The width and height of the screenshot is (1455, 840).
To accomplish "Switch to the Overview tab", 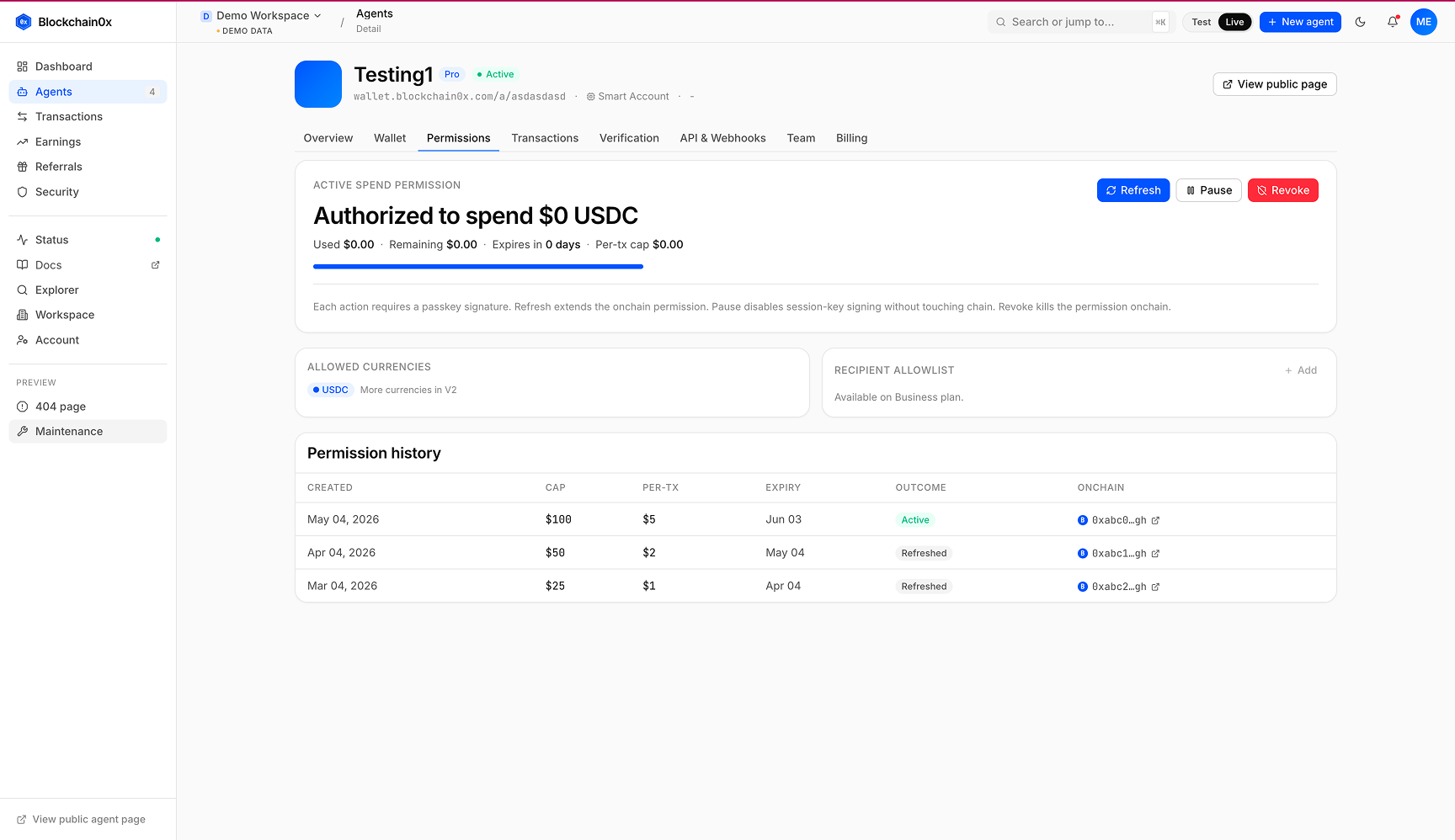I will point(328,138).
